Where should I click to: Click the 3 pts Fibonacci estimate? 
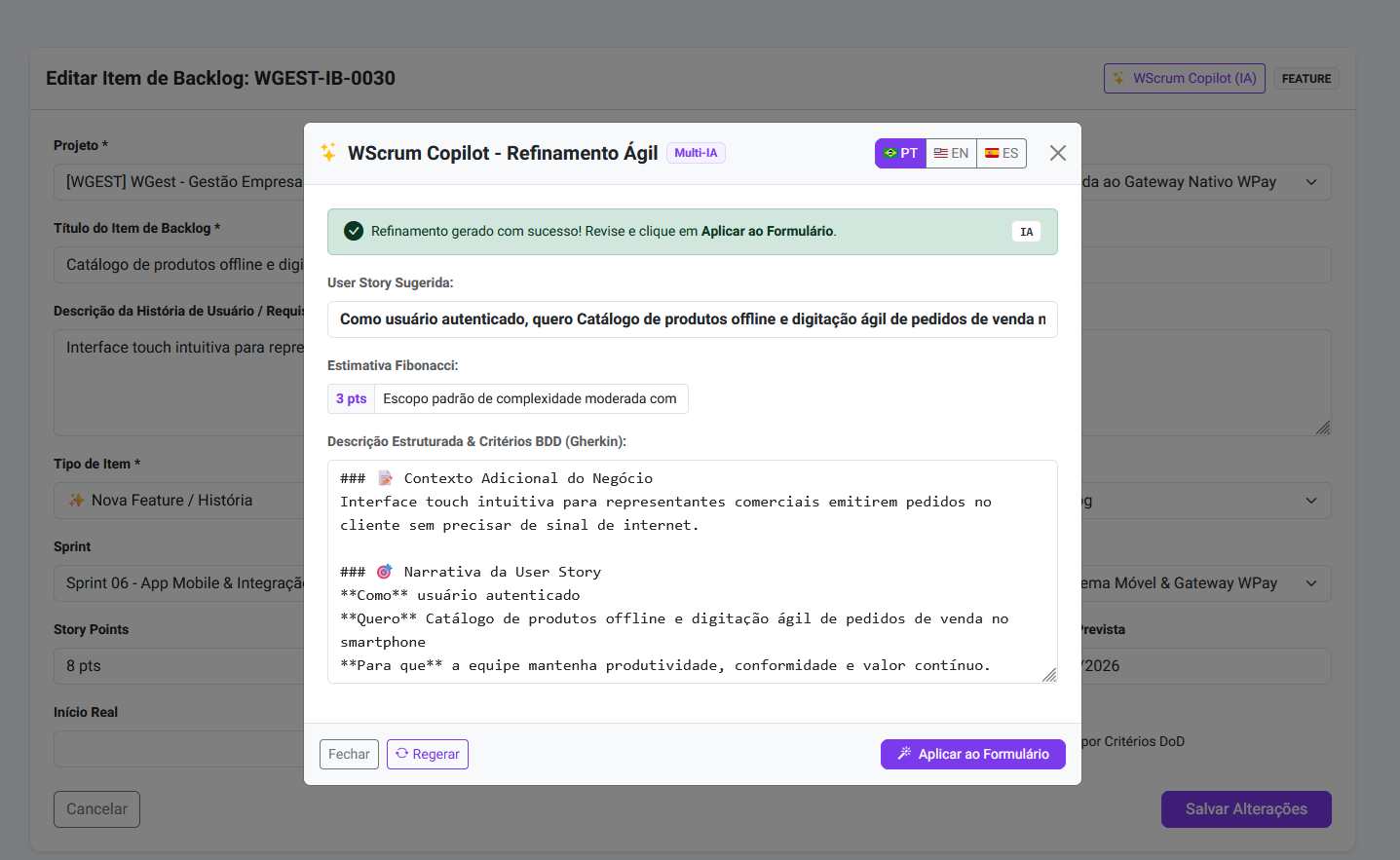point(351,398)
